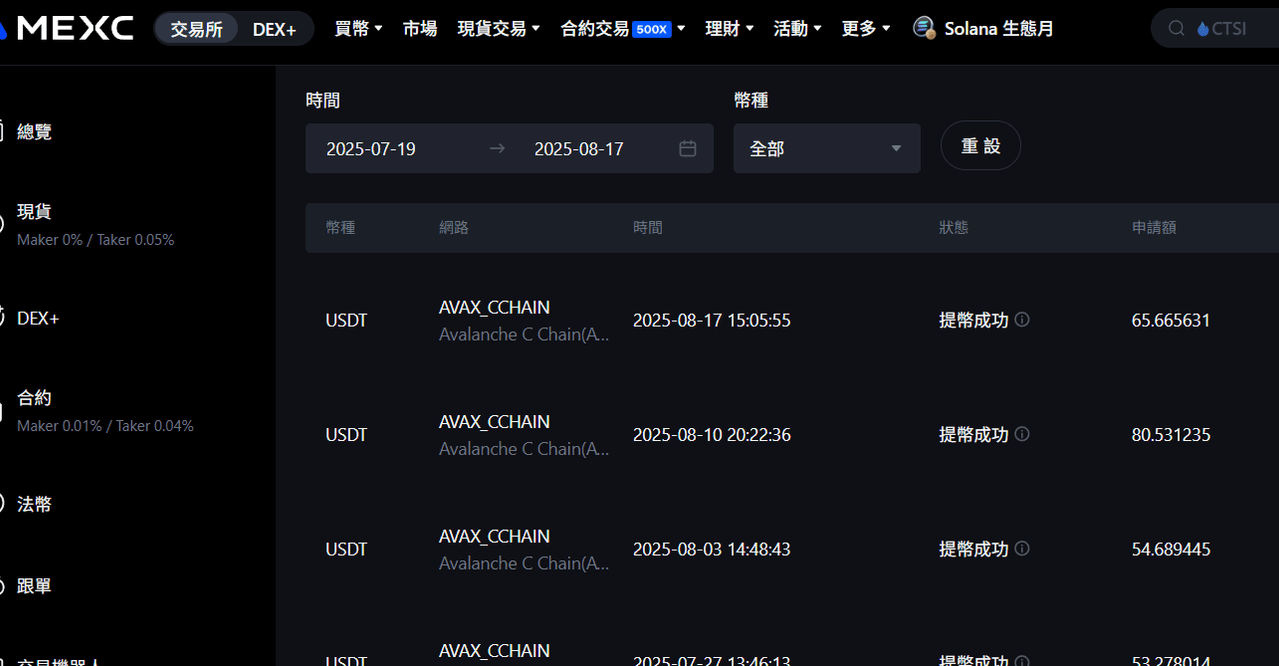
Task: Click USDT in the 2025-08-10 row
Action: click(x=346, y=435)
